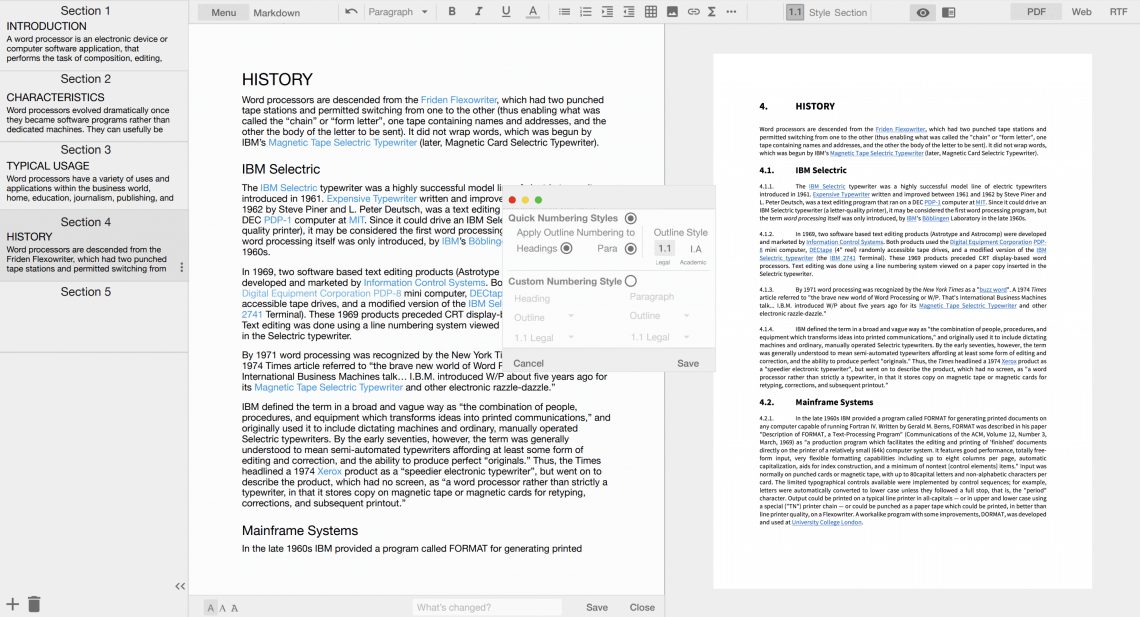Insert a table
This screenshot has height=617, width=1140.
[x=651, y=12]
